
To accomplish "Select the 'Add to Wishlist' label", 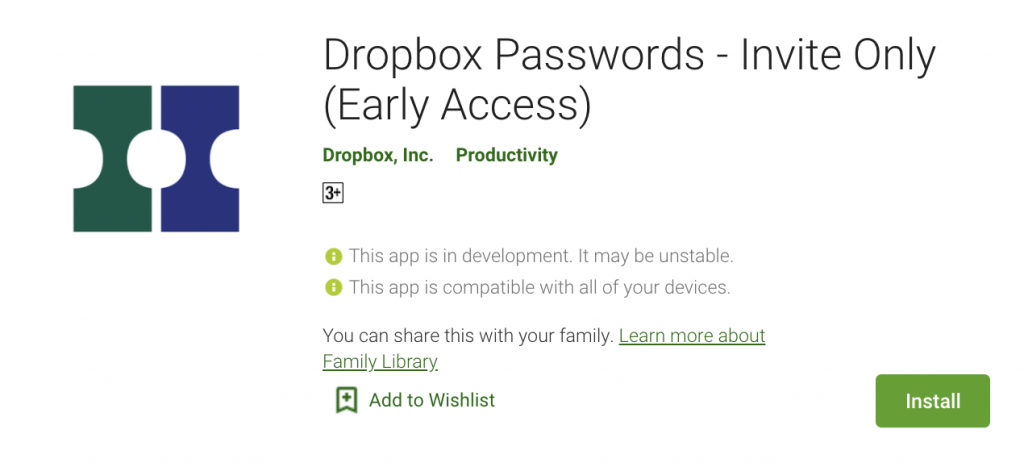I will (432, 400).
